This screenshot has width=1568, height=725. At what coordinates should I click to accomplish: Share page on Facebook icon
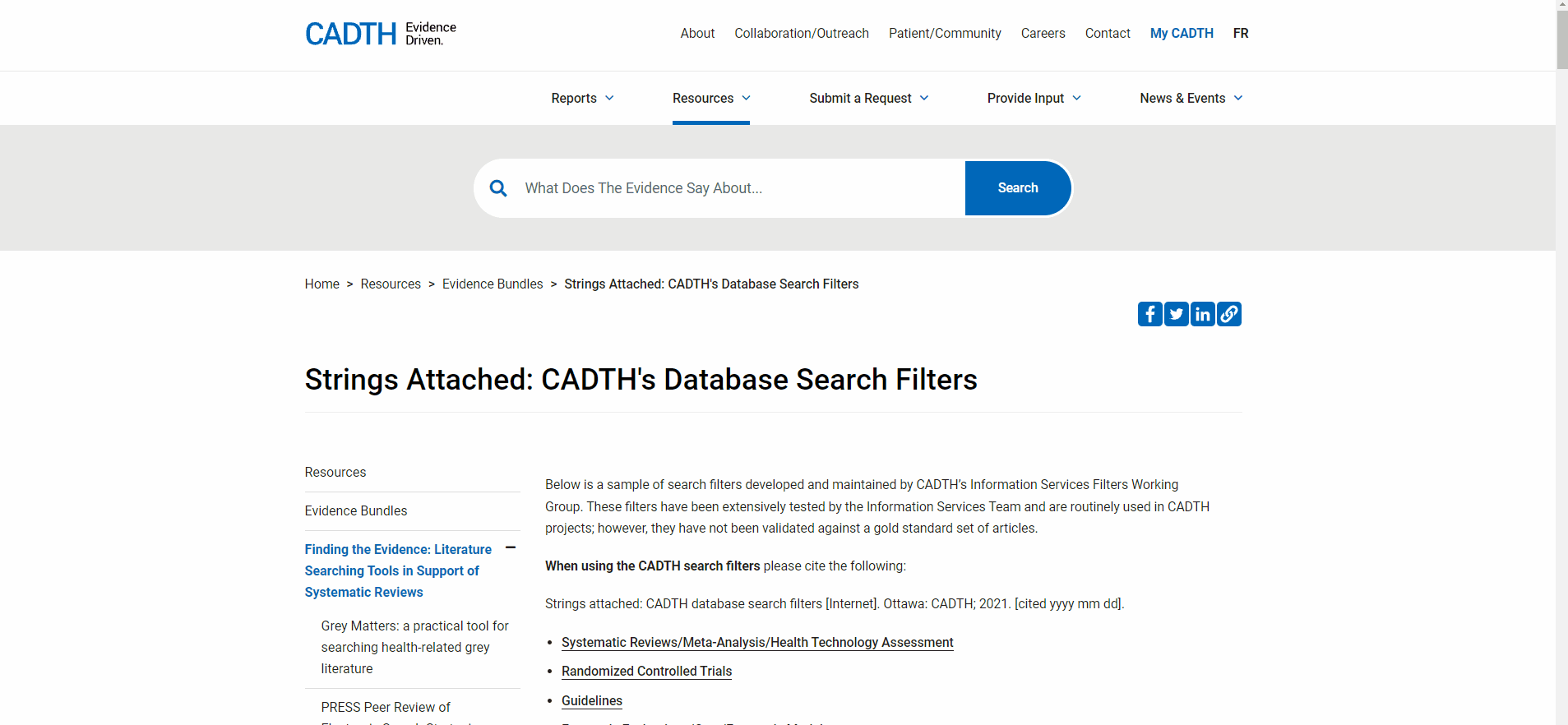click(x=1149, y=314)
